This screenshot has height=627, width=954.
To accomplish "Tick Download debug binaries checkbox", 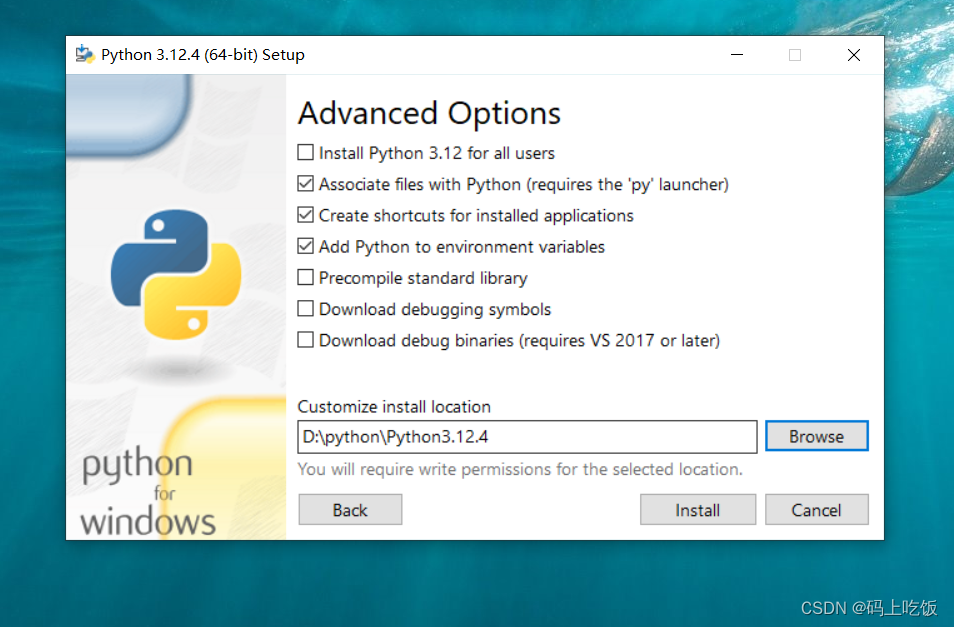I will coord(305,339).
